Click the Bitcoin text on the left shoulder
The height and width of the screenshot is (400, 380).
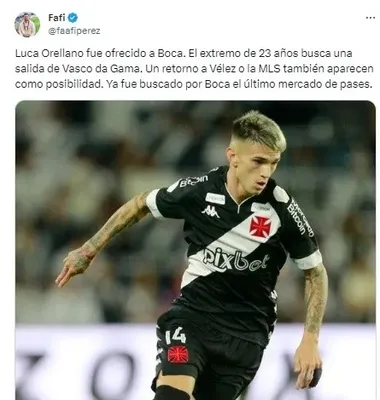pos(193,181)
